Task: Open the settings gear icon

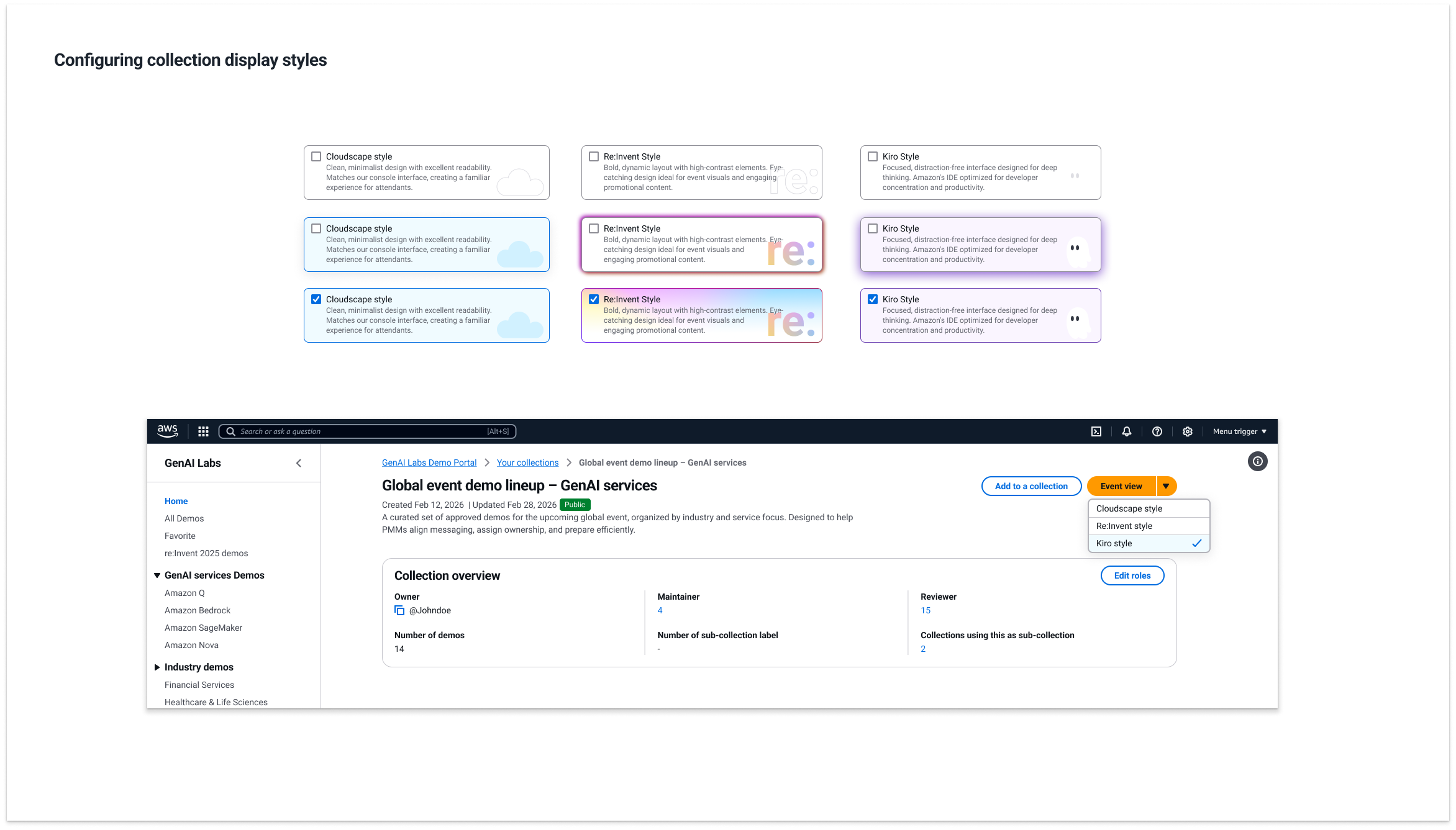Action: tap(1188, 431)
